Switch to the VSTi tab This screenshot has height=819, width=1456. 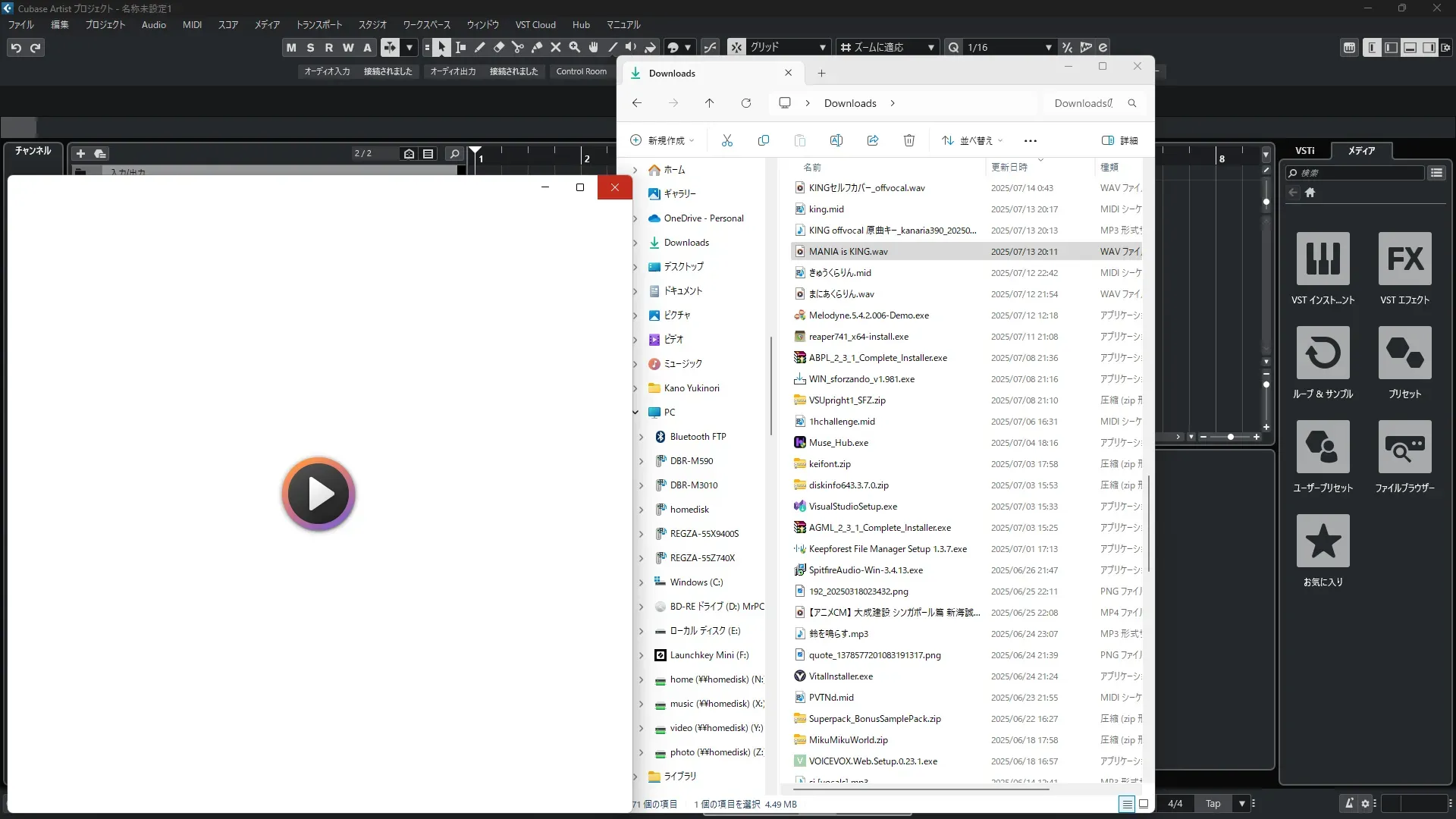pos(1304,151)
